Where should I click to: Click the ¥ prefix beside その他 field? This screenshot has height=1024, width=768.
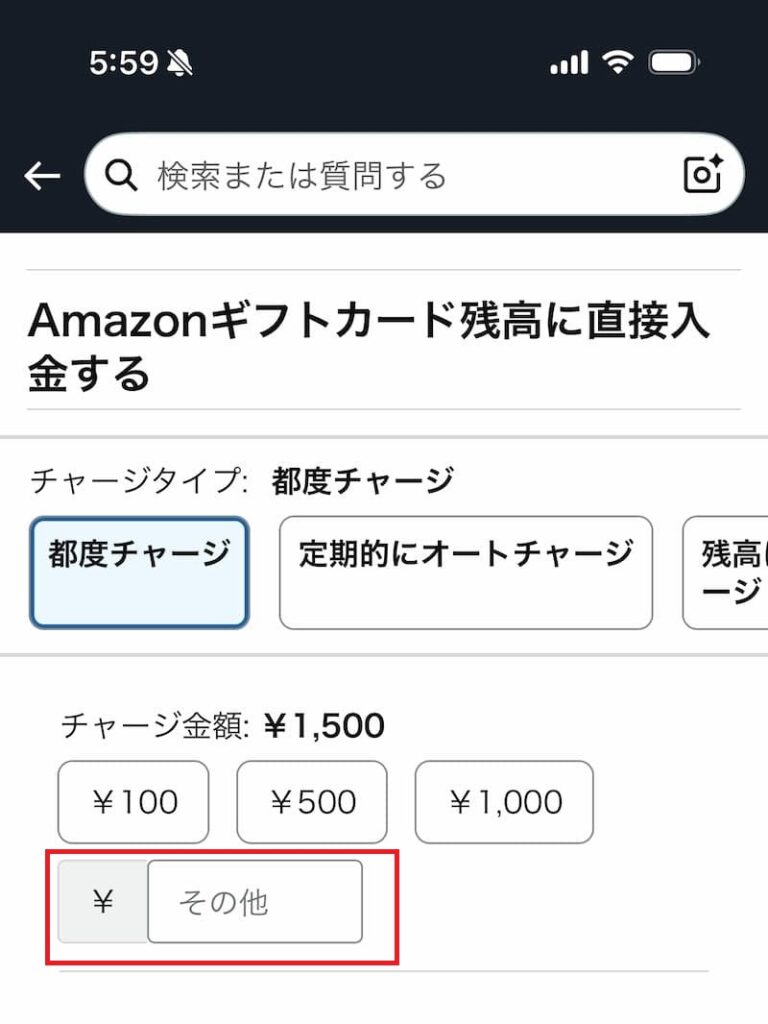pyautogui.click(x=103, y=902)
